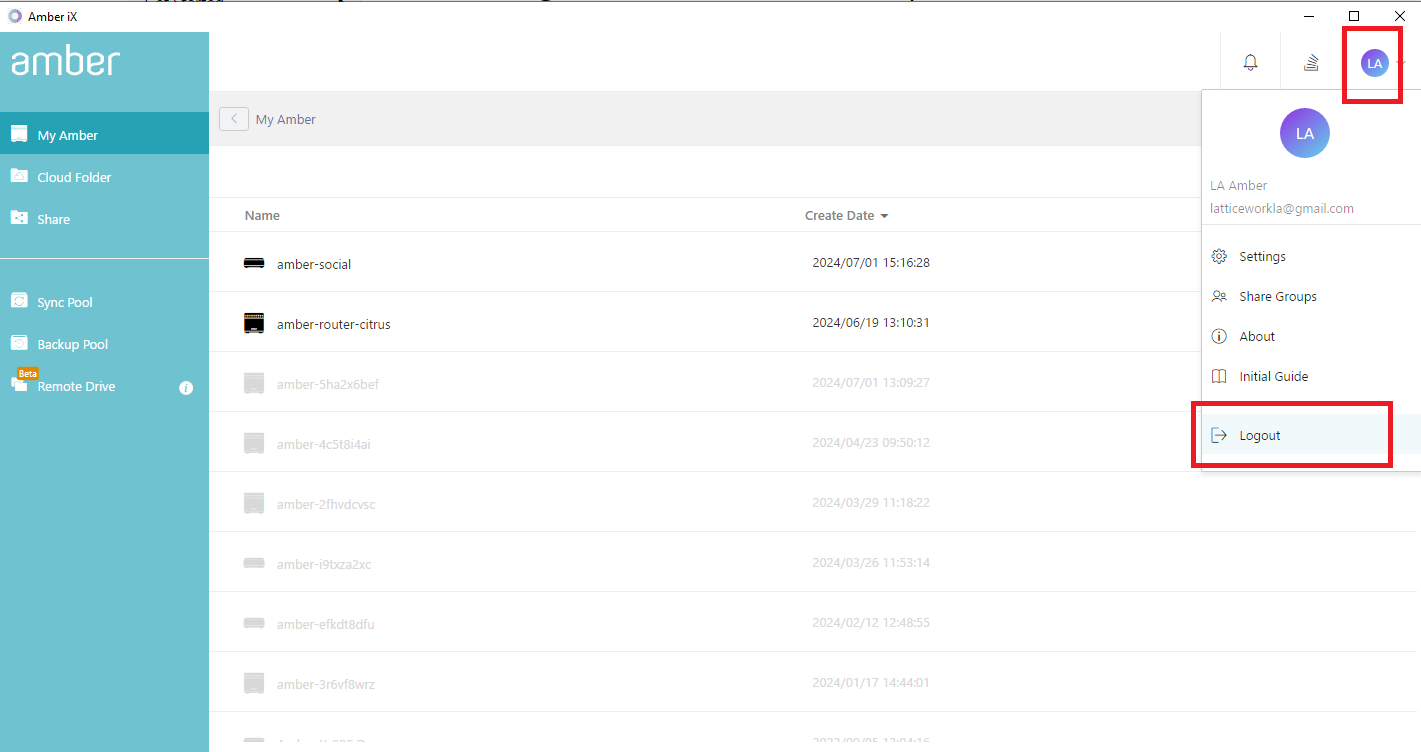
Task: Click the date 2024/06/19 13:10:31
Action: point(871,322)
